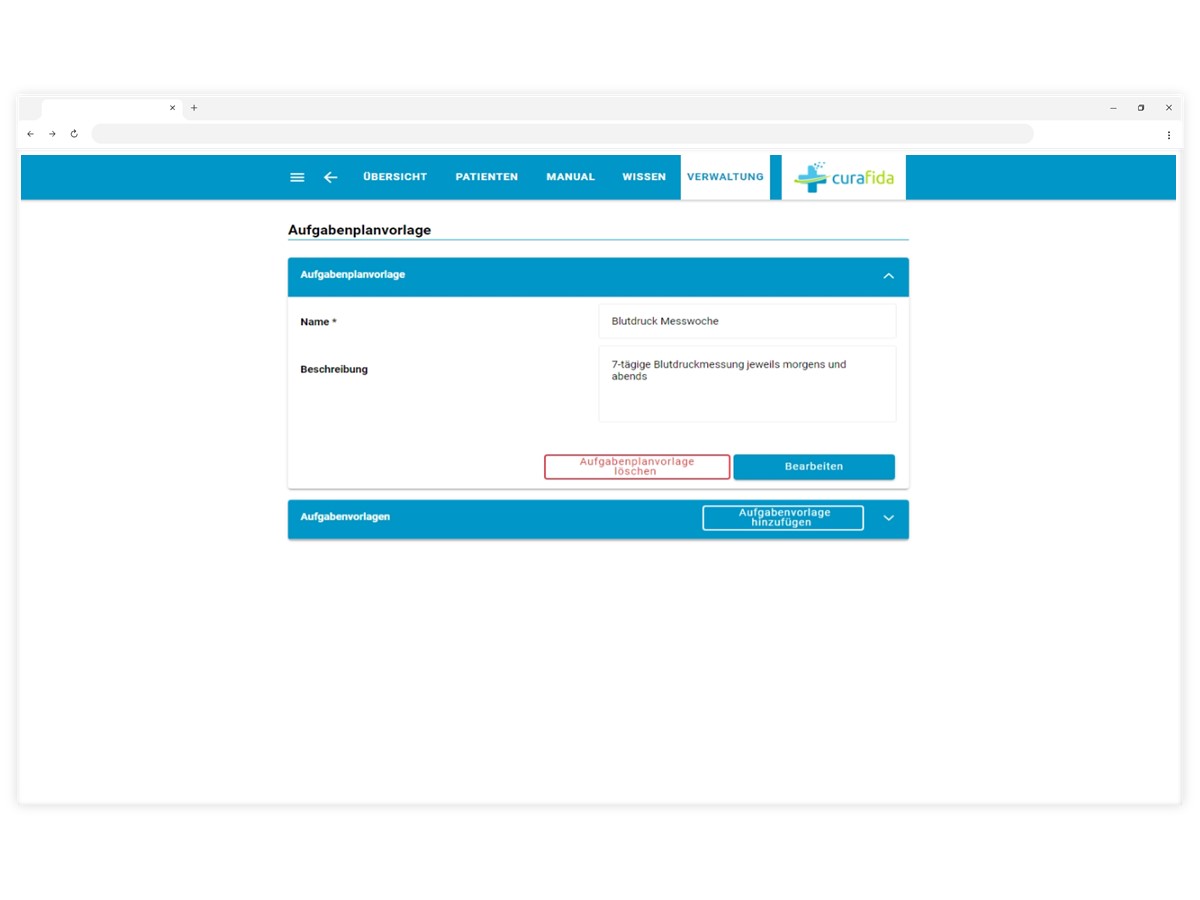Click the Beschreibung label
The width and height of the screenshot is (1200, 900).
point(334,369)
